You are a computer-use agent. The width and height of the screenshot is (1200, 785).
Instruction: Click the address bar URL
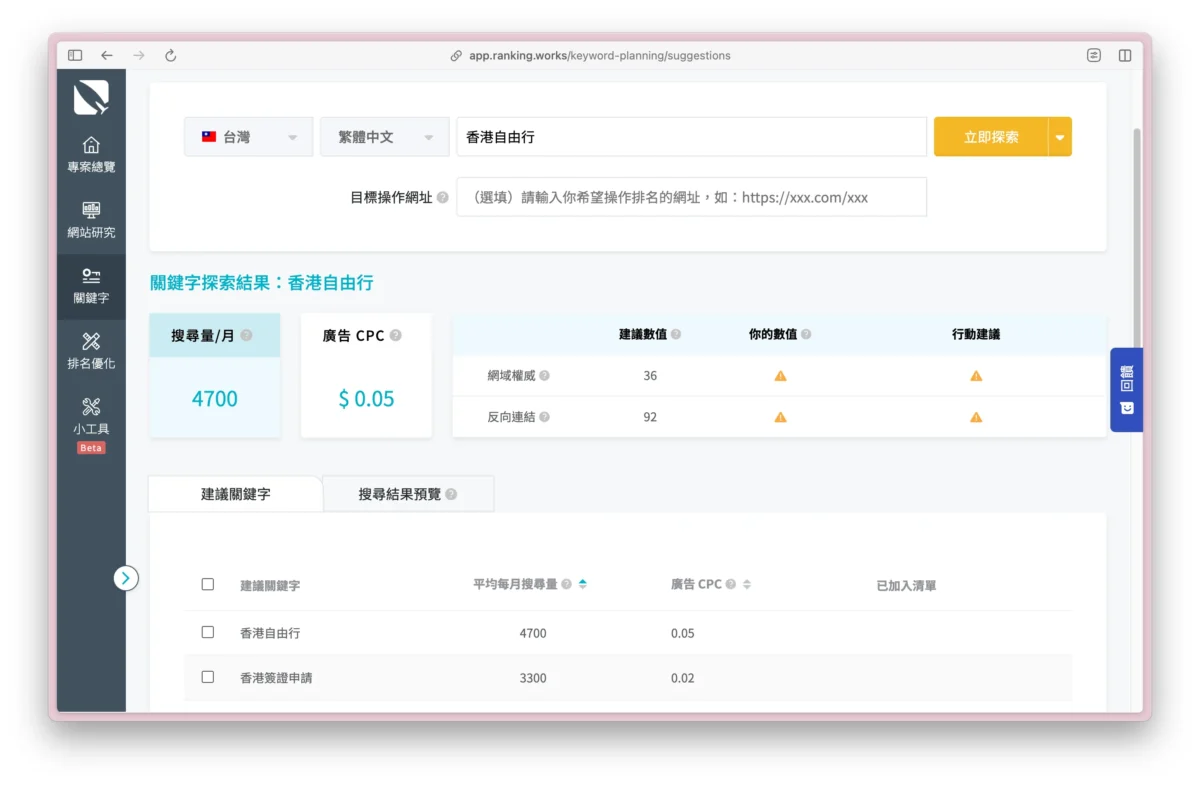(599, 56)
